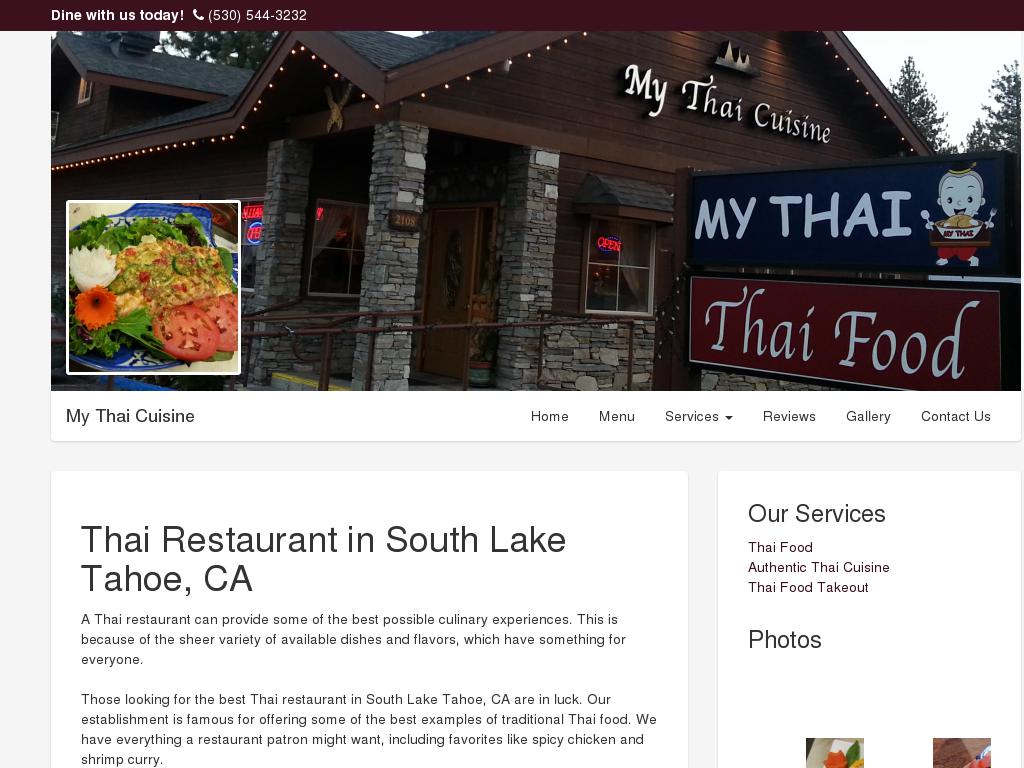Open the Menu page link
1024x768 pixels.
616,416
